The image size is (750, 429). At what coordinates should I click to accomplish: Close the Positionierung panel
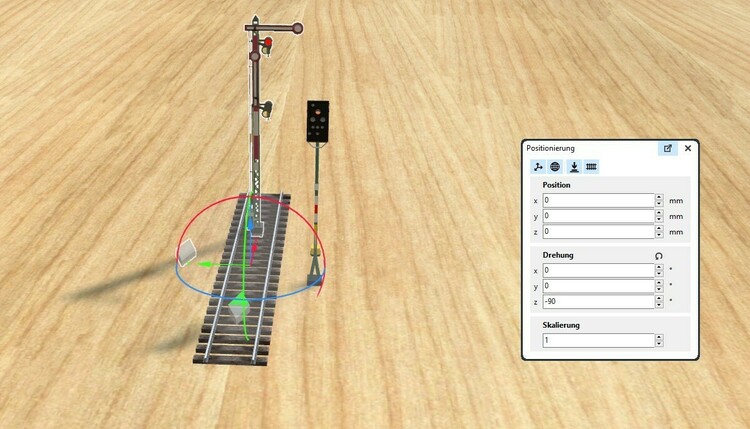pos(688,148)
